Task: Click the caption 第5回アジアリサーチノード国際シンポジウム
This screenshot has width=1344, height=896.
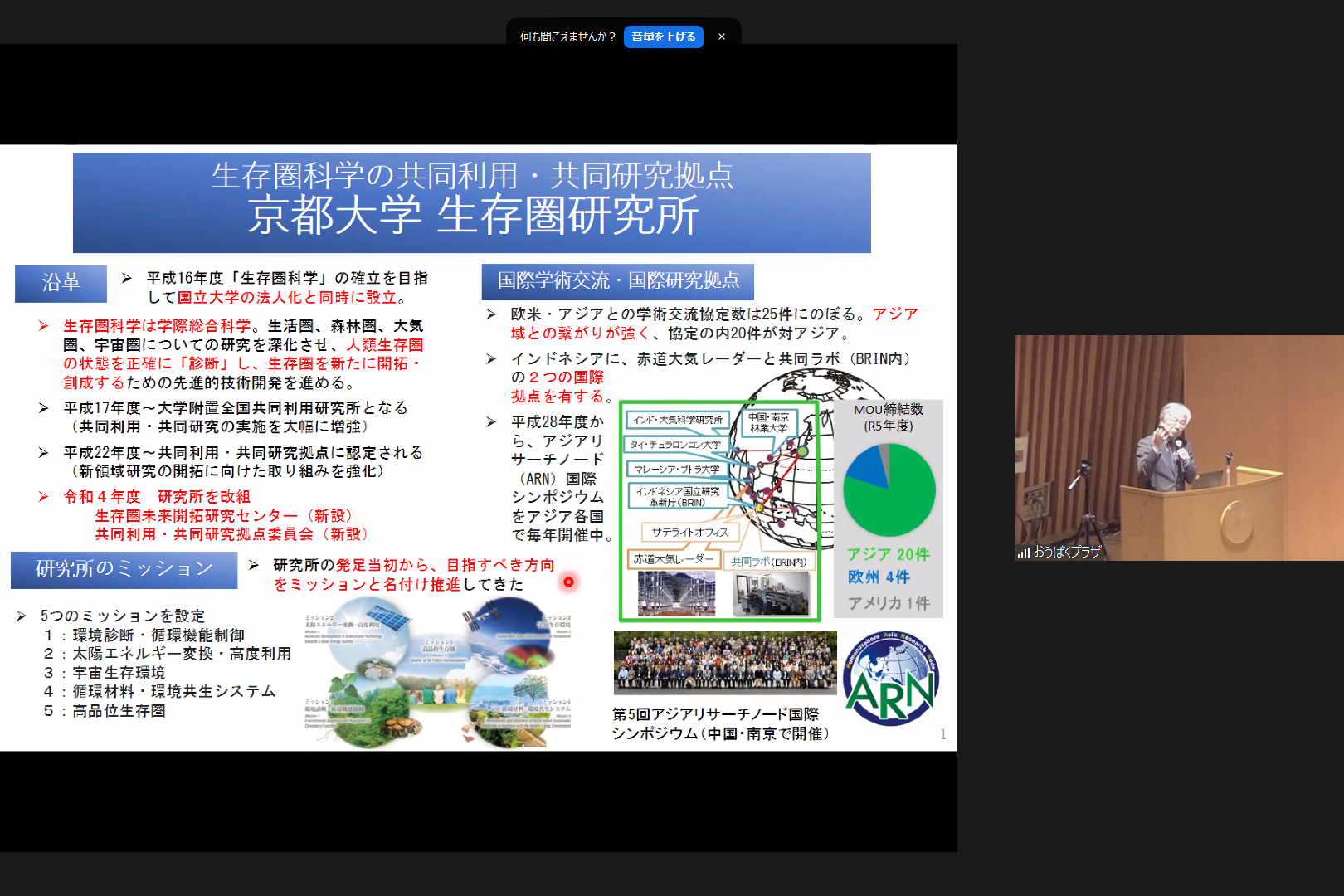Action: [720, 723]
